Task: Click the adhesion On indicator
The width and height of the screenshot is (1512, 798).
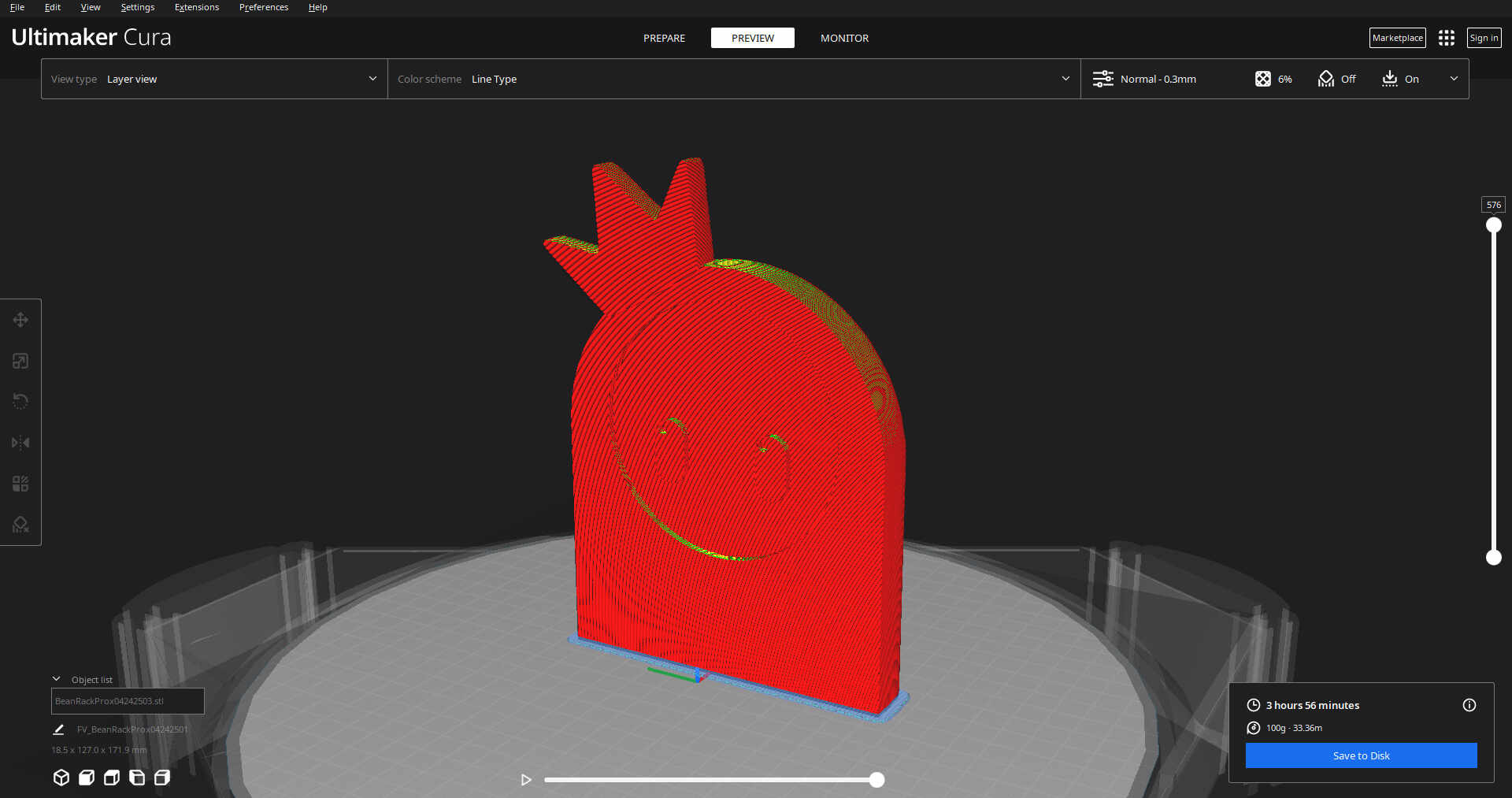Action: click(1400, 79)
